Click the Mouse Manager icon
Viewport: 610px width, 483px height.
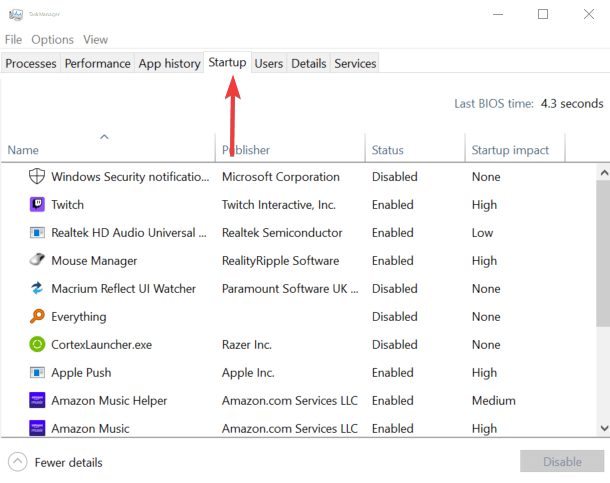click(37, 260)
